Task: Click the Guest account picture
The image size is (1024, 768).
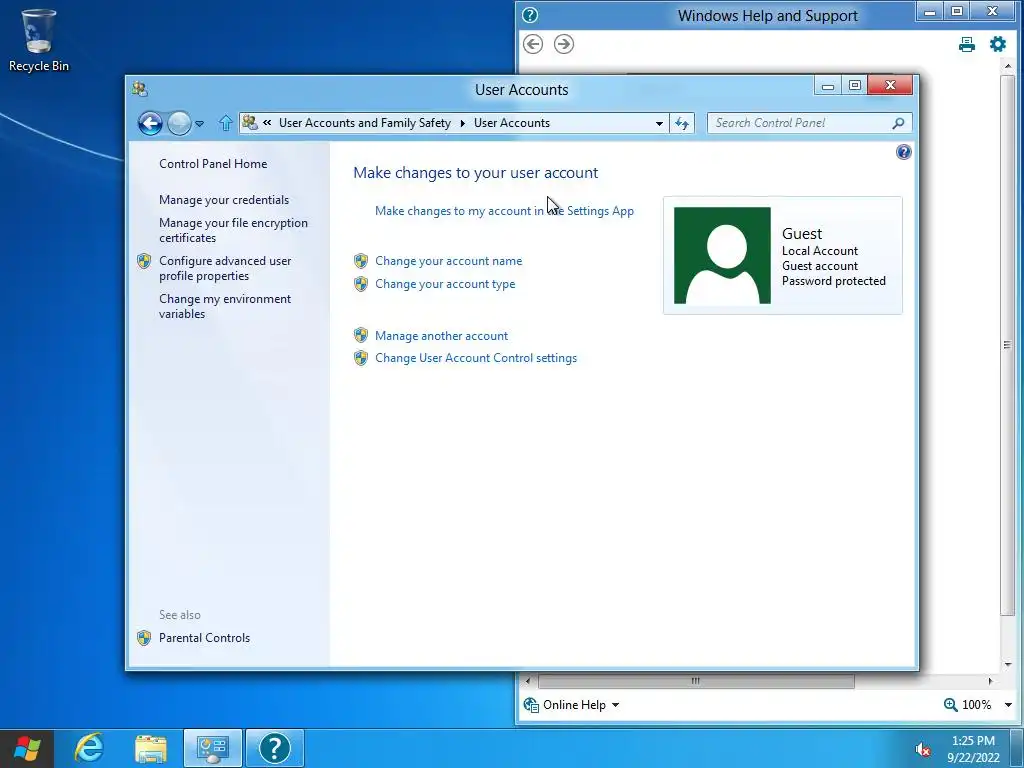Action: [x=722, y=255]
